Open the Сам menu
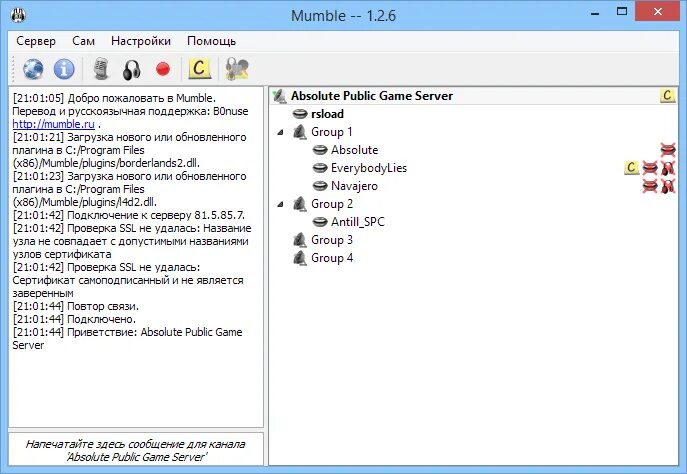 [83, 41]
